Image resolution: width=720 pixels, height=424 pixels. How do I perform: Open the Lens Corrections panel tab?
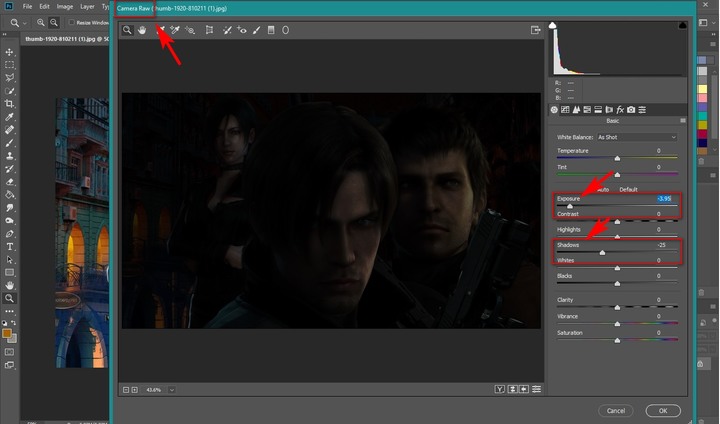pos(609,110)
